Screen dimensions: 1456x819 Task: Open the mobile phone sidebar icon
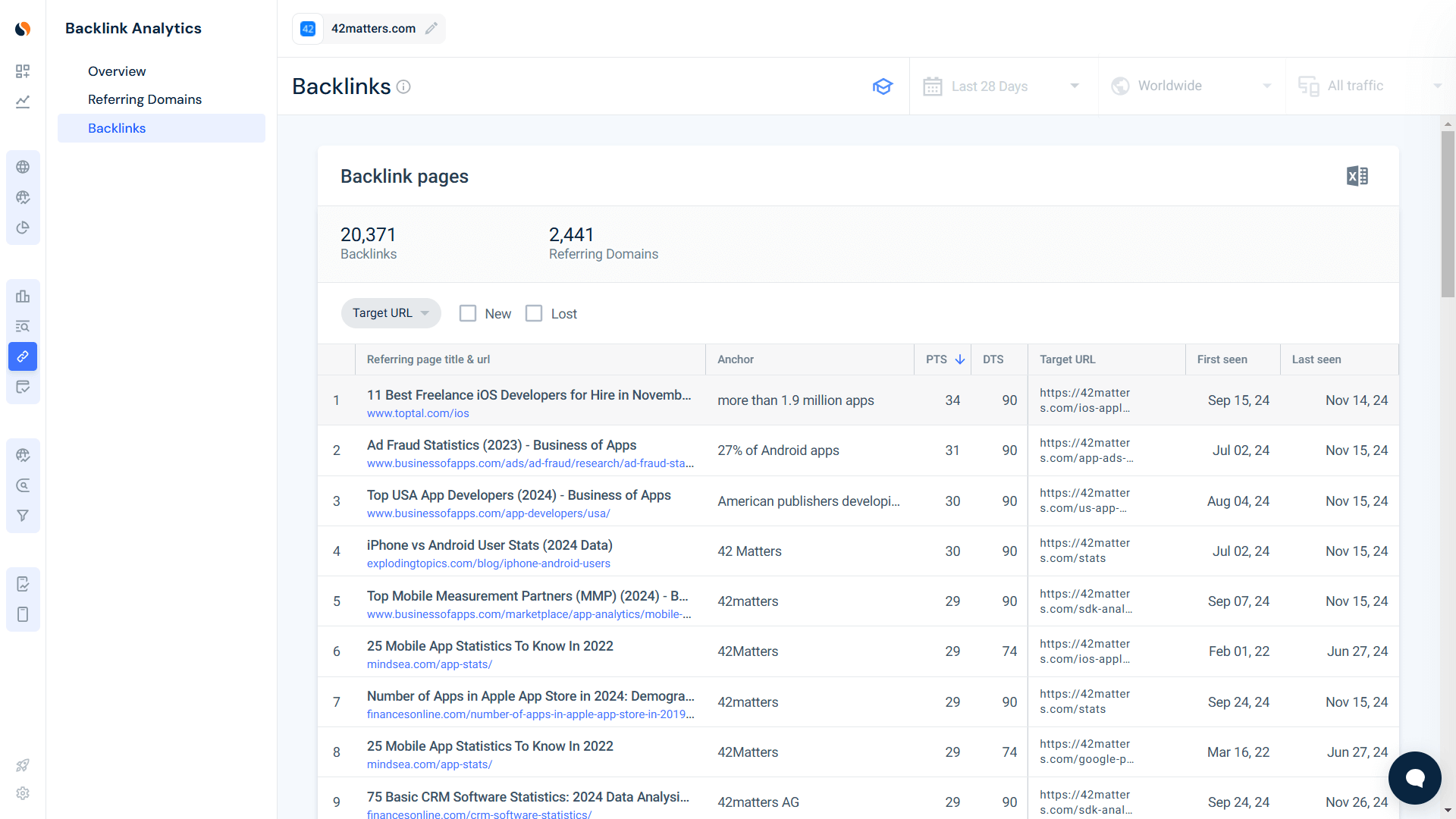(x=23, y=614)
